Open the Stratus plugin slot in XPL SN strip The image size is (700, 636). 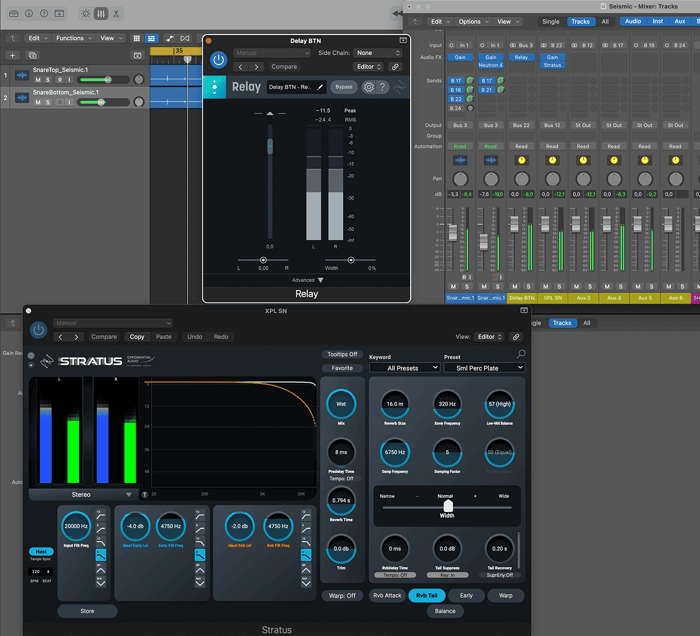click(552, 65)
